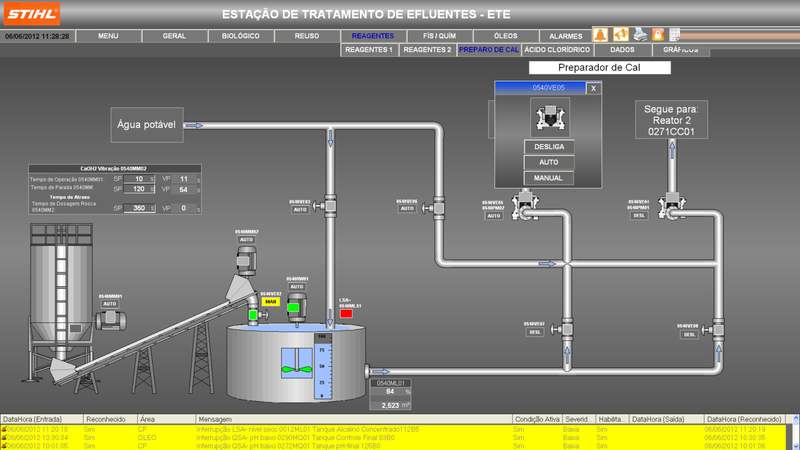
Task: Click the red LSA level alarm indicator
Action: tap(346, 313)
